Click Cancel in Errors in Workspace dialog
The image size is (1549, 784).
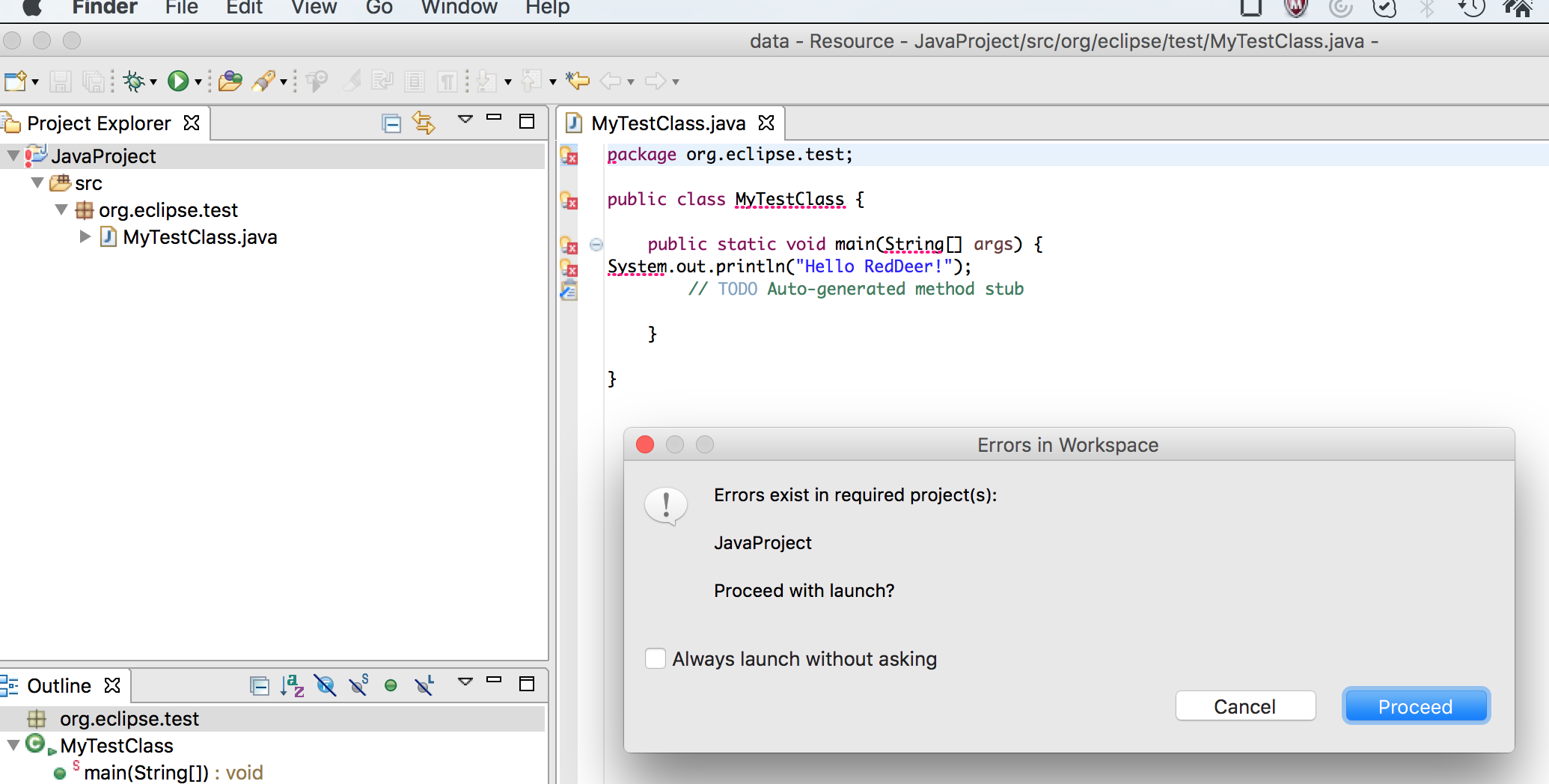tap(1245, 706)
